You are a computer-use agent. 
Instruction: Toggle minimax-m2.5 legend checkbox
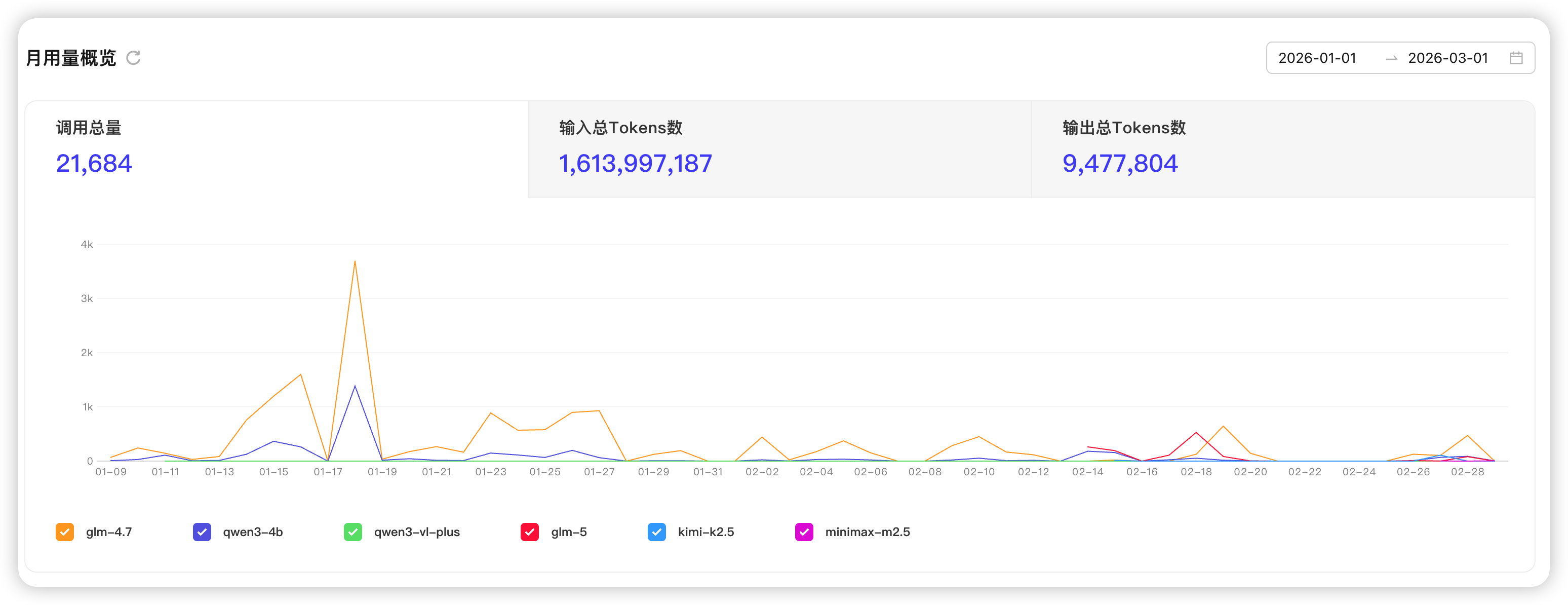pos(804,532)
